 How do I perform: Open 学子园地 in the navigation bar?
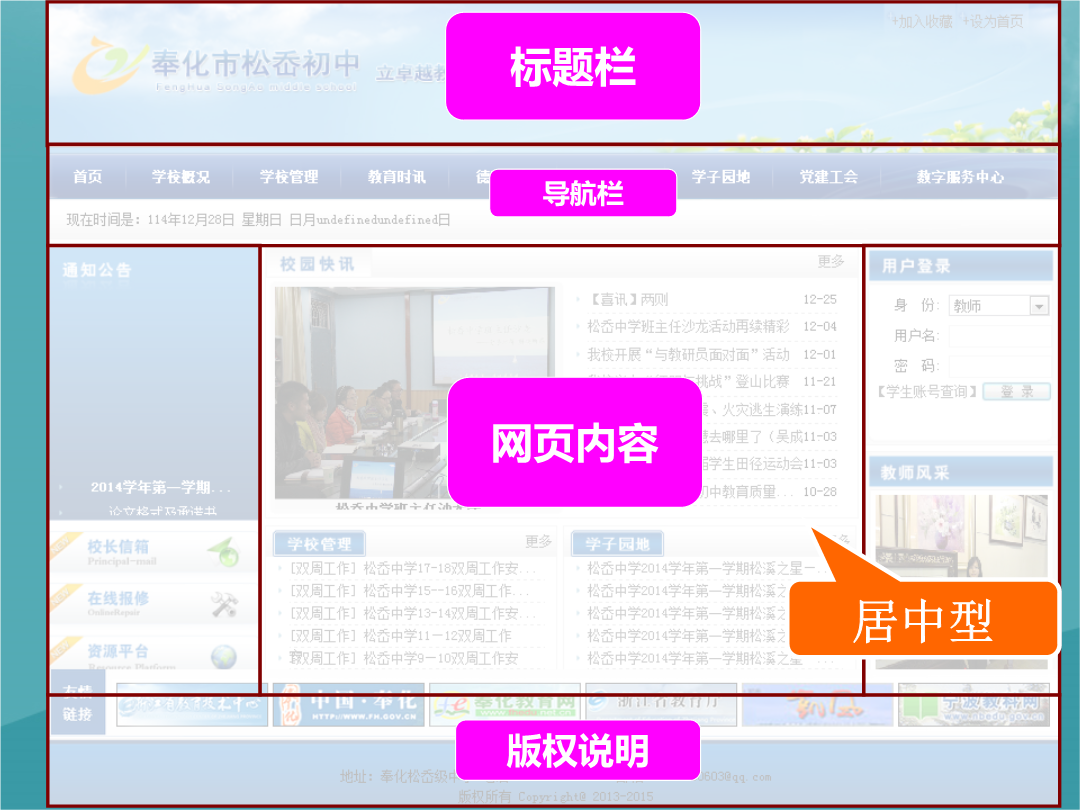click(720, 177)
